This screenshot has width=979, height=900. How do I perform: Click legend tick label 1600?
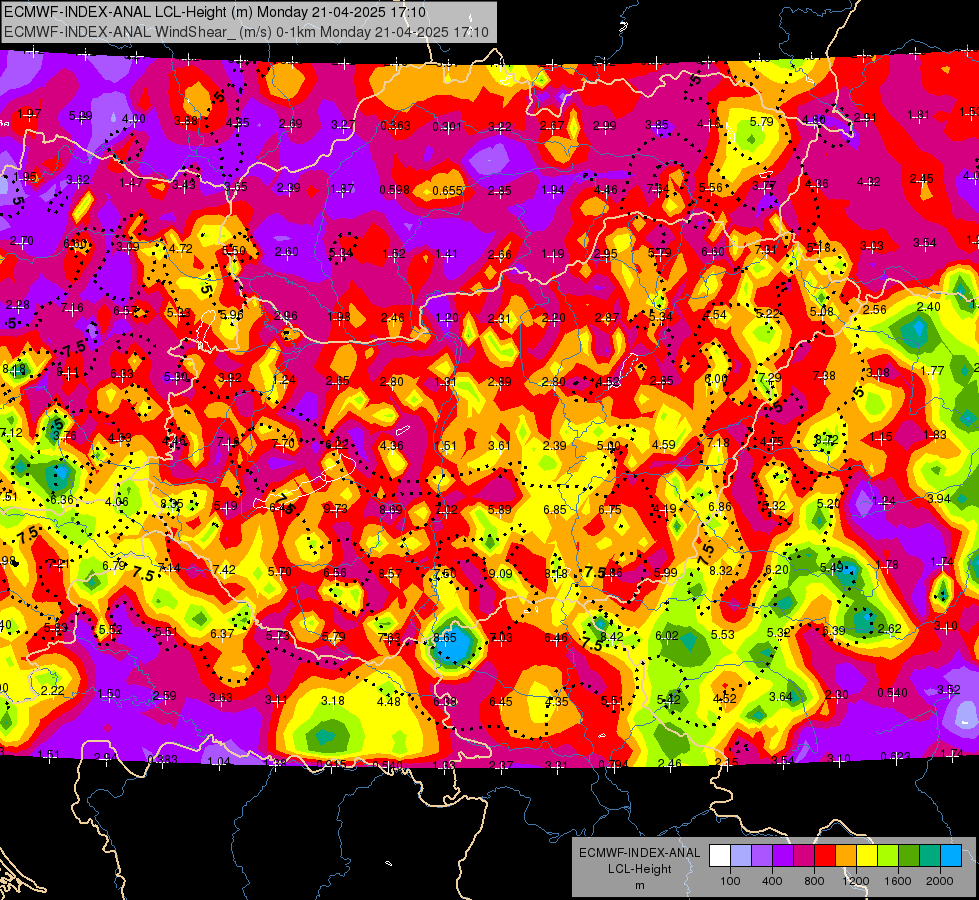pyautogui.click(x=897, y=881)
